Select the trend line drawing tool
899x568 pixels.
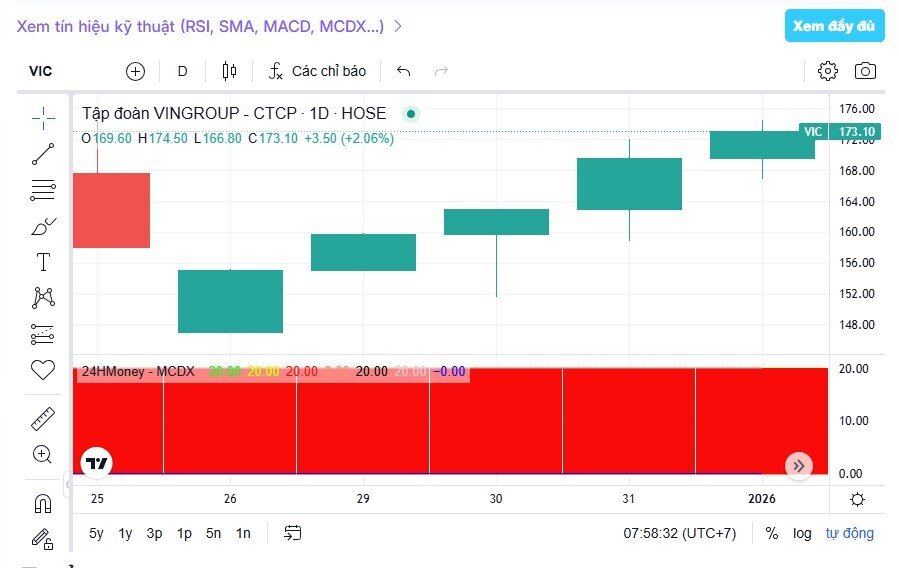[x=43, y=154]
